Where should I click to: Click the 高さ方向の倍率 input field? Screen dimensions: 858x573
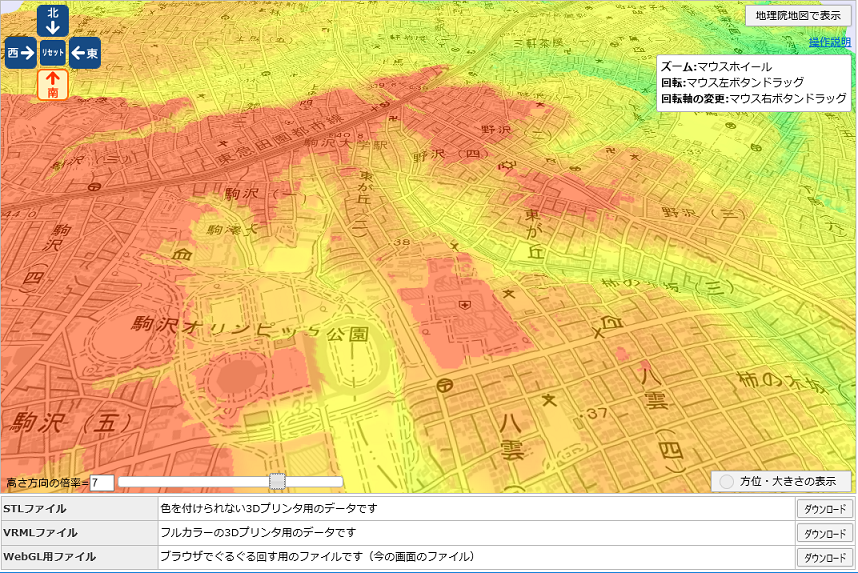click(102, 483)
